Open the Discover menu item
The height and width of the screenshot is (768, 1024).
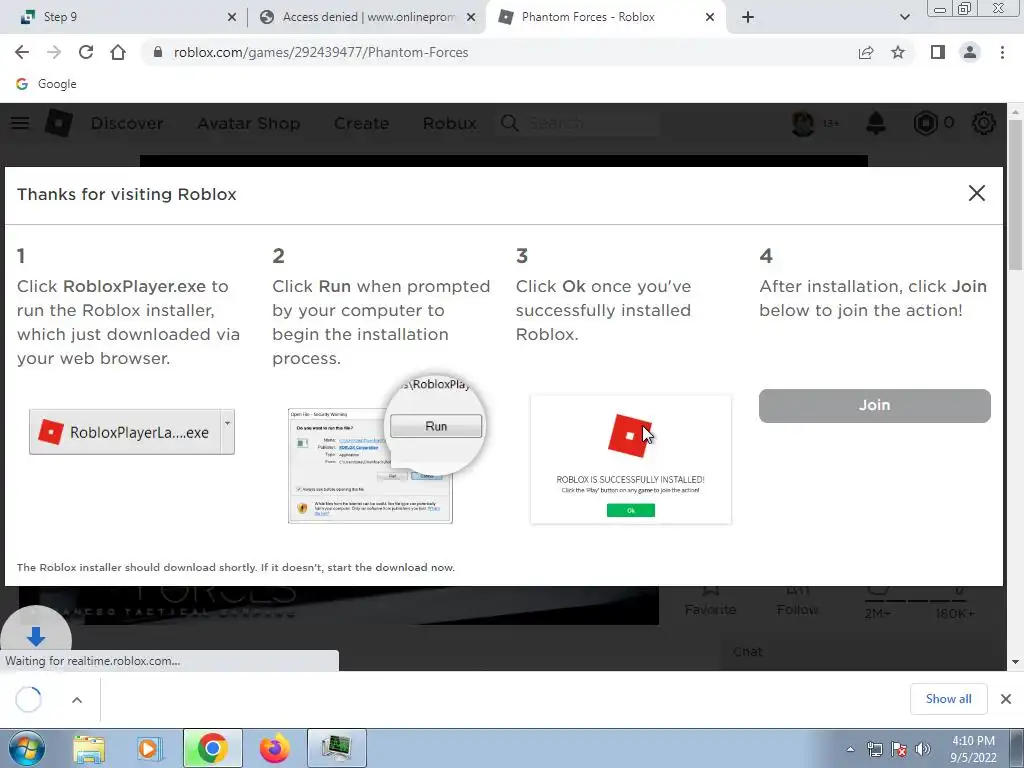point(127,123)
